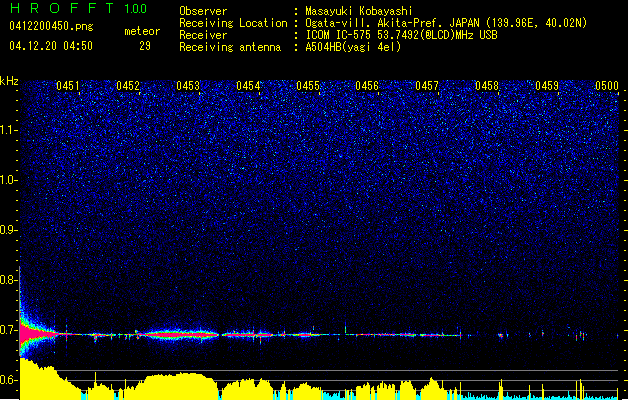Click the 0453 time marker
This screenshot has height=400, width=629.
point(188,86)
